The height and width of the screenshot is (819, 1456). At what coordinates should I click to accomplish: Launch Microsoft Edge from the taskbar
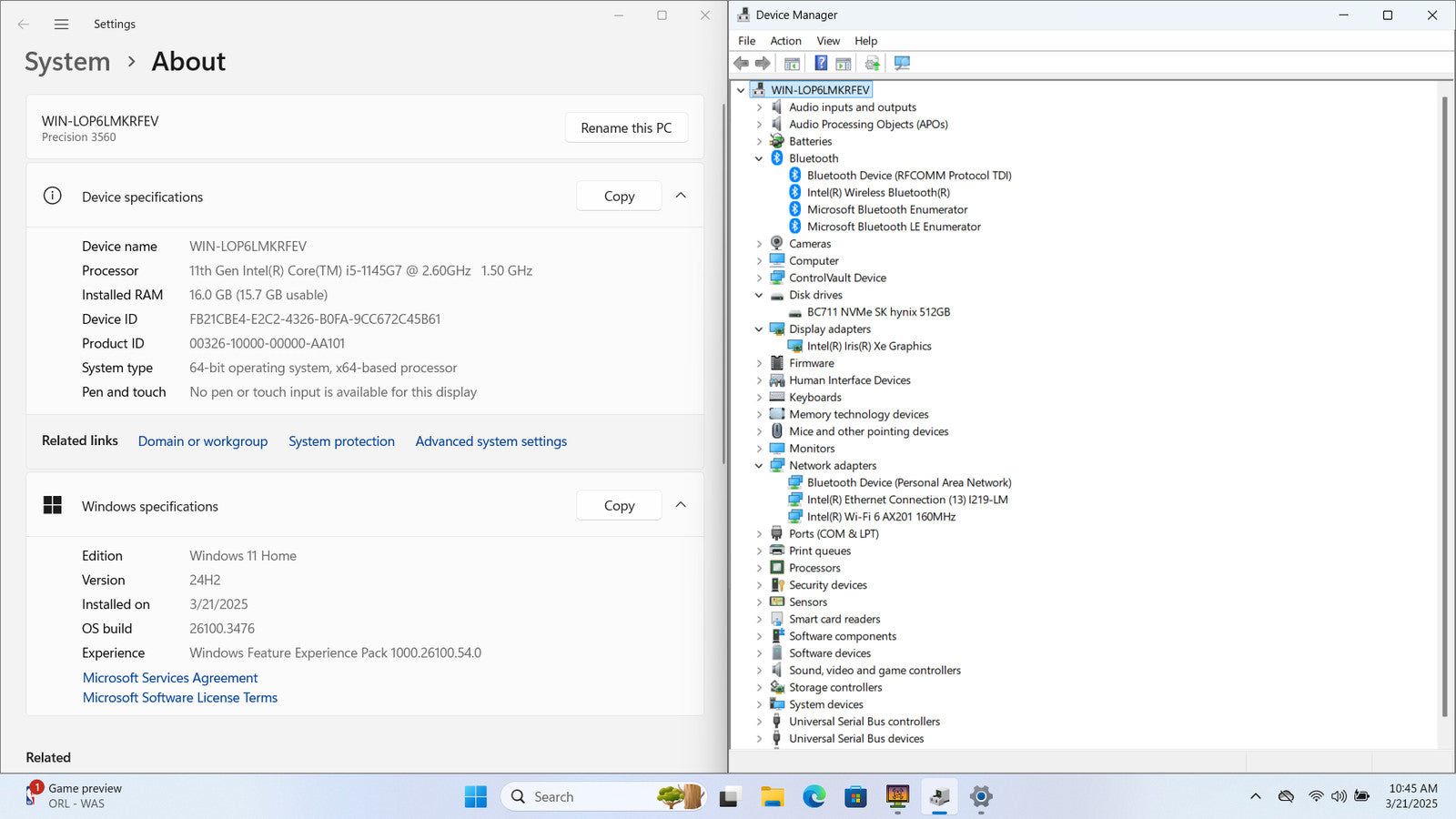pos(814,797)
